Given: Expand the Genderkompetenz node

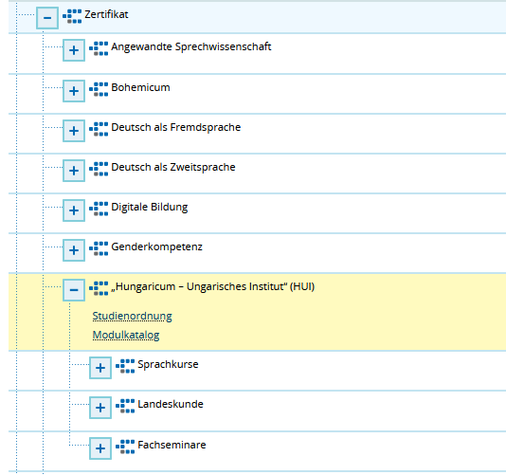Looking at the screenshot, I should point(74,250).
